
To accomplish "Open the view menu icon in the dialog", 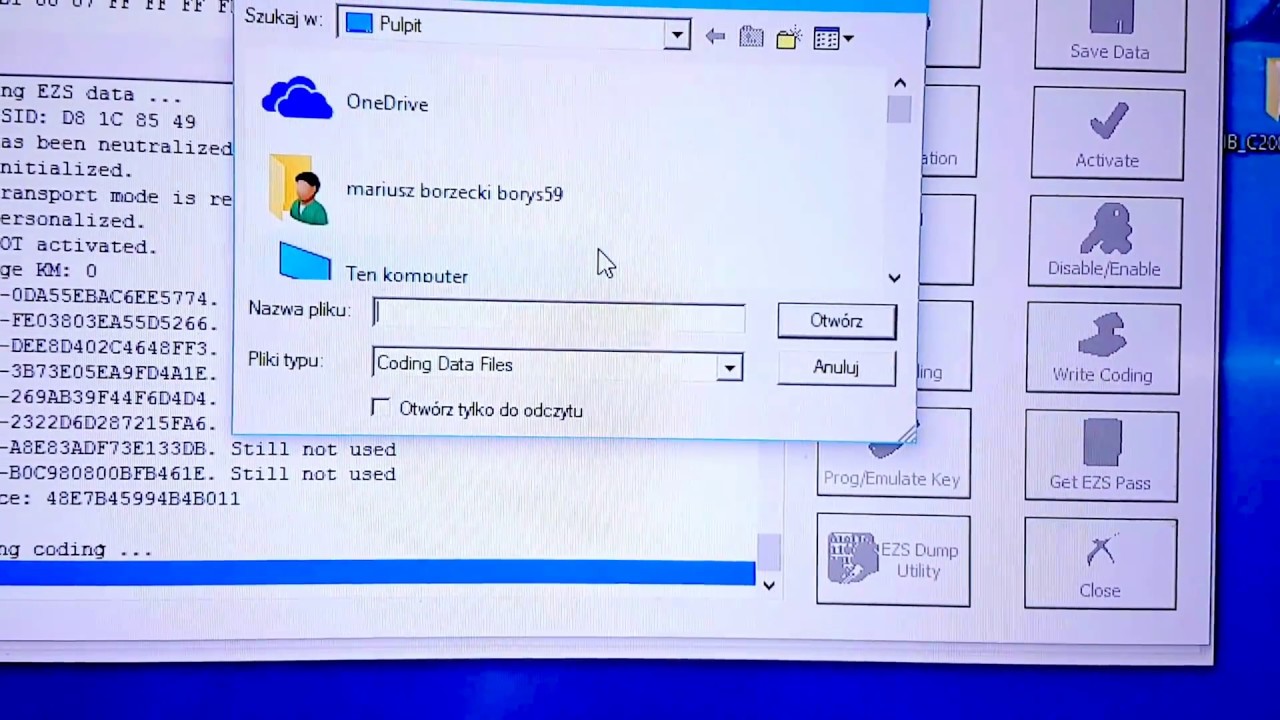I will 833,39.
